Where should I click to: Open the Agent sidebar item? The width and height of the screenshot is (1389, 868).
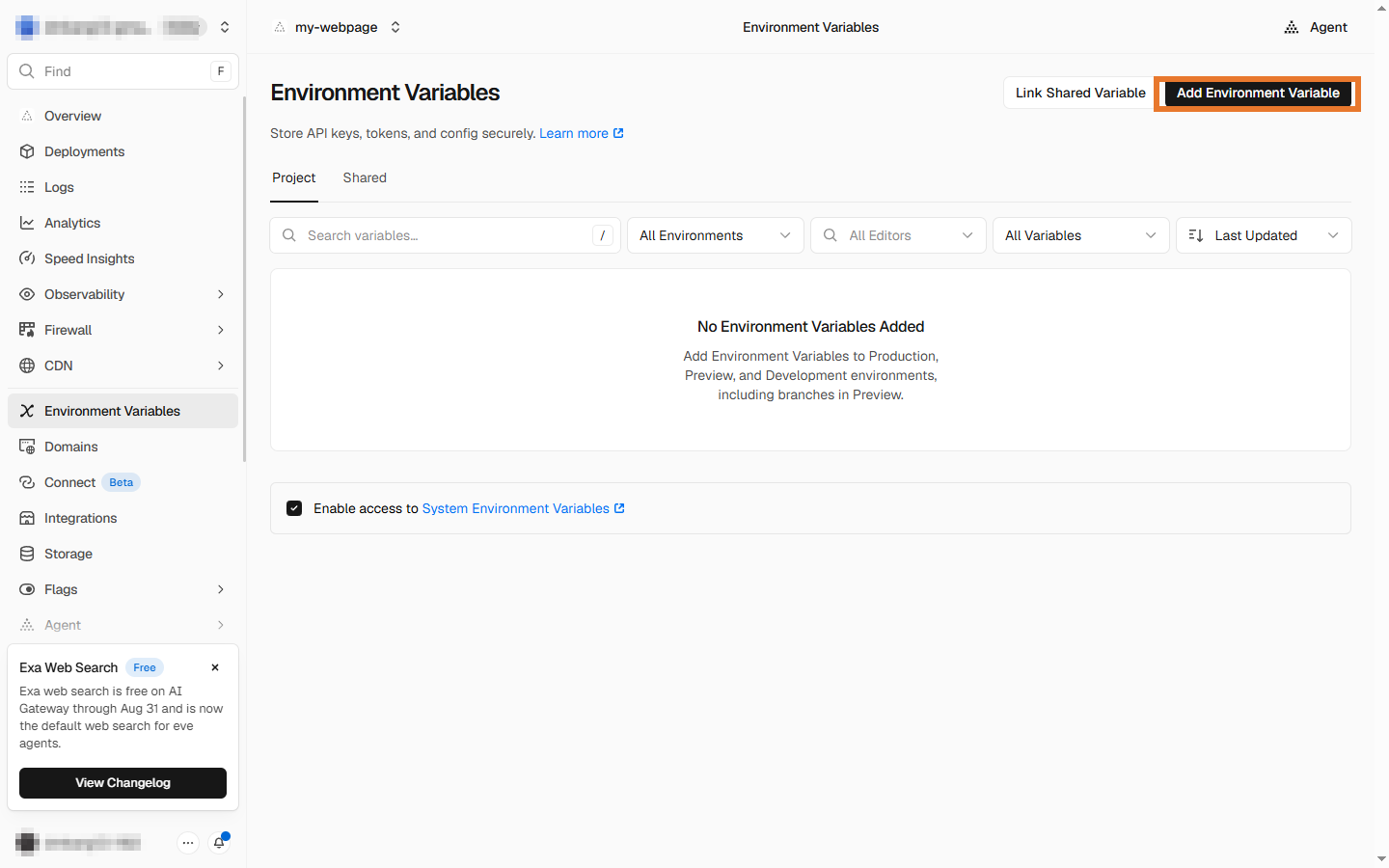coord(123,625)
